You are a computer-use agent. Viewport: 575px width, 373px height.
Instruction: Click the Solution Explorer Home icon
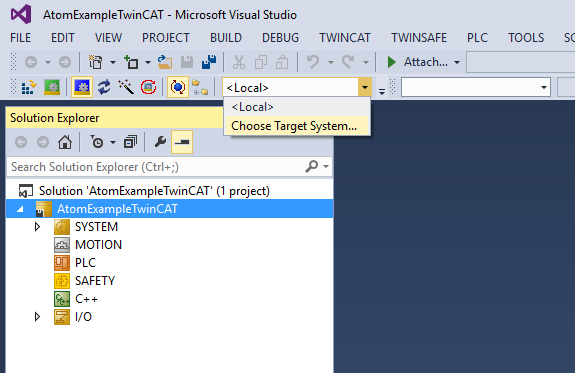[x=65, y=142]
